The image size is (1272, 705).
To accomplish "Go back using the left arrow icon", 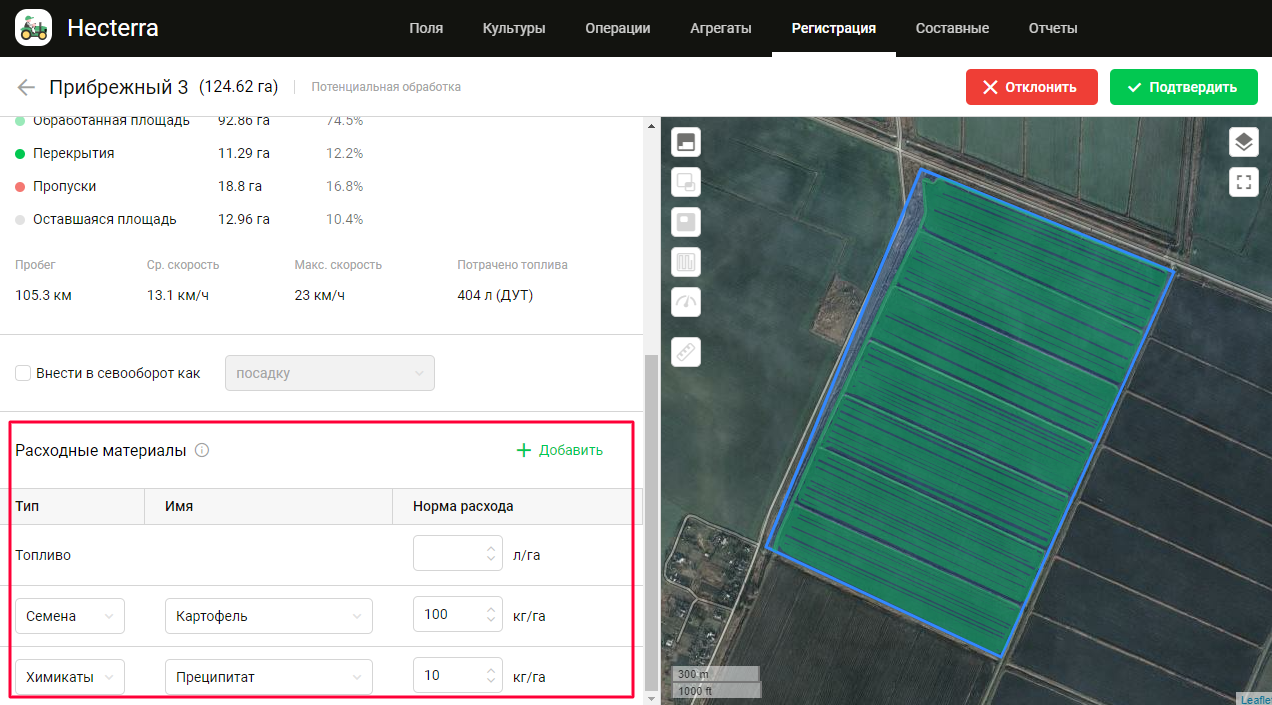I will click(x=26, y=87).
